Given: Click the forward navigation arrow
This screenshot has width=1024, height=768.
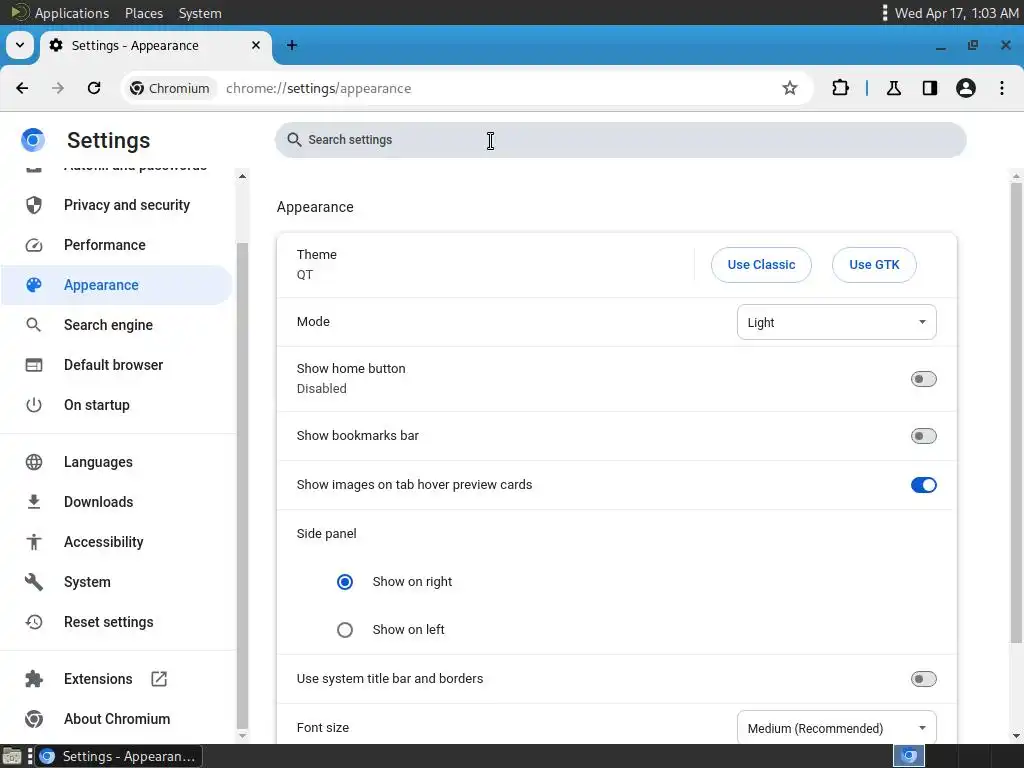Looking at the screenshot, I should pyautogui.click(x=58, y=88).
